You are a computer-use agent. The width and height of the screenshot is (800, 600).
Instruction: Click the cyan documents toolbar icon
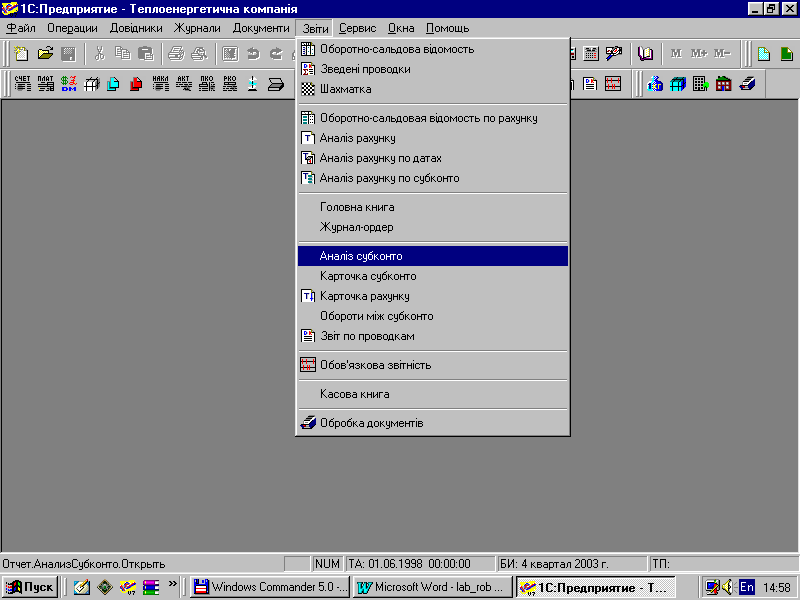tap(113, 84)
